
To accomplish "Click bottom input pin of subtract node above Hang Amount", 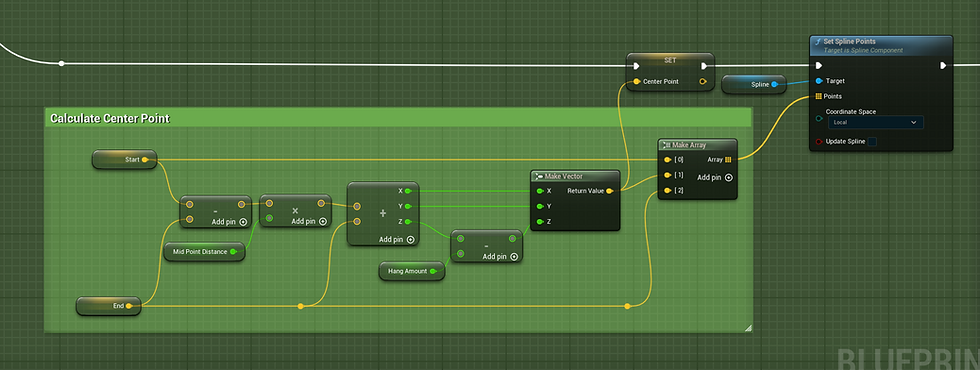I will pos(461,254).
